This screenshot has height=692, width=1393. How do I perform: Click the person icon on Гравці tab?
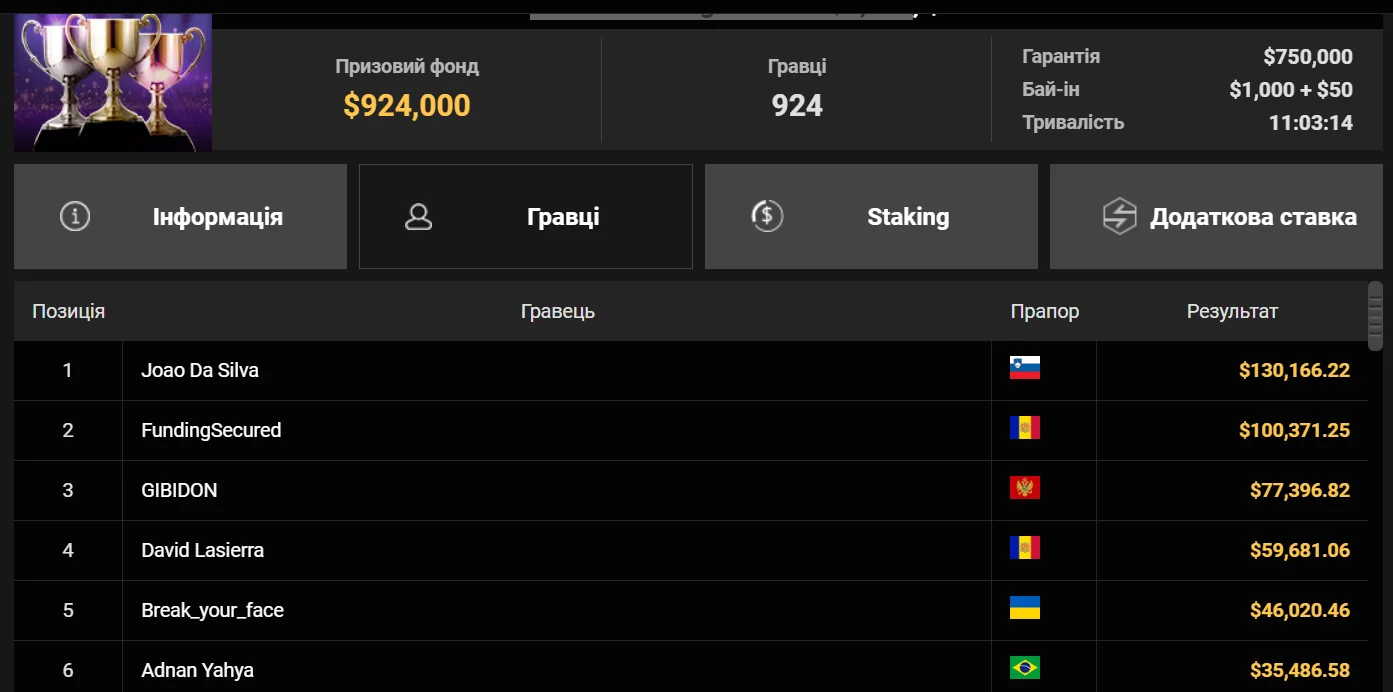click(x=418, y=217)
